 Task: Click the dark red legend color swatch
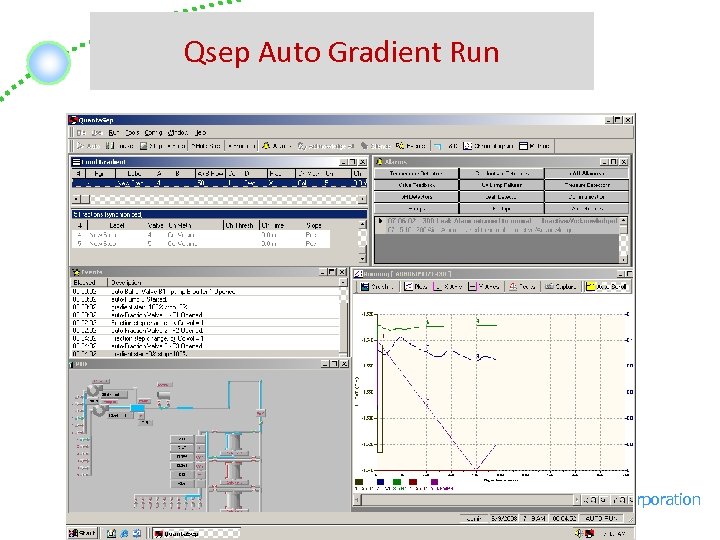(x=413, y=482)
